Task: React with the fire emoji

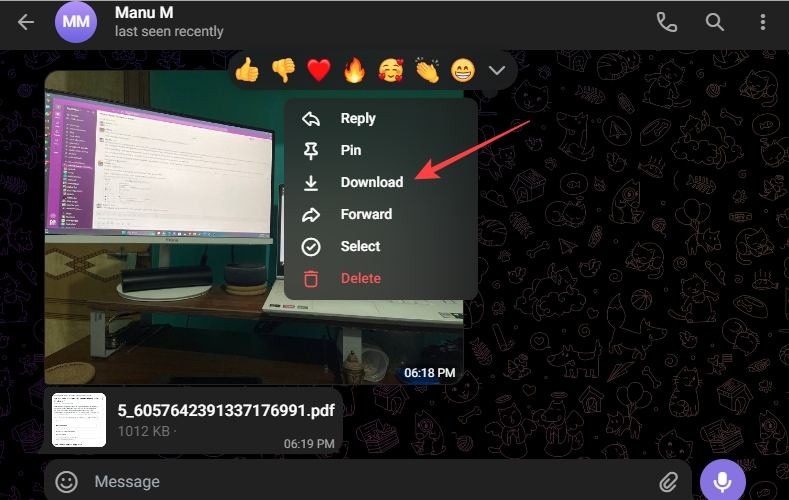Action: click(x=354, y=71)
